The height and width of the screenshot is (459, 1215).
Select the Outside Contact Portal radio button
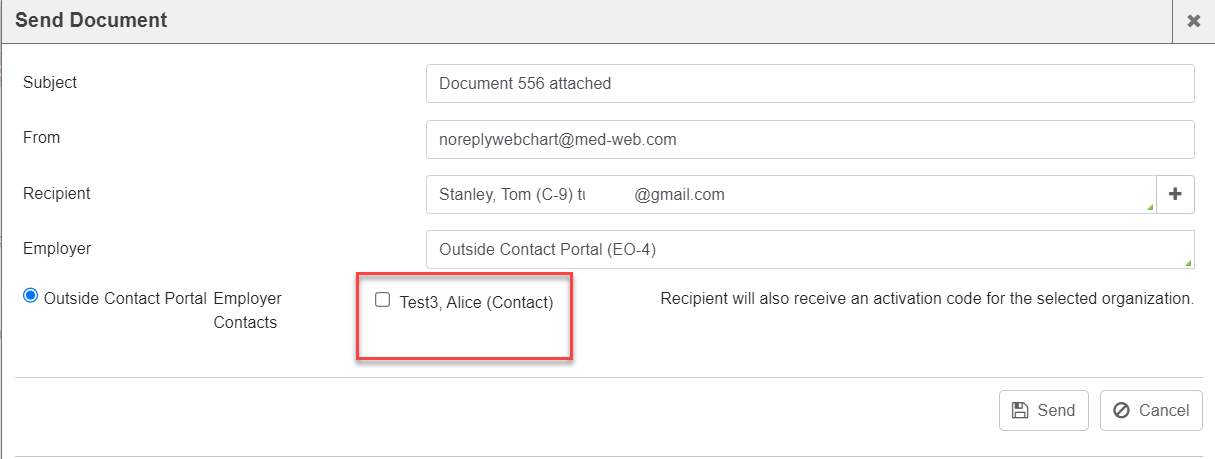(30, 296)
